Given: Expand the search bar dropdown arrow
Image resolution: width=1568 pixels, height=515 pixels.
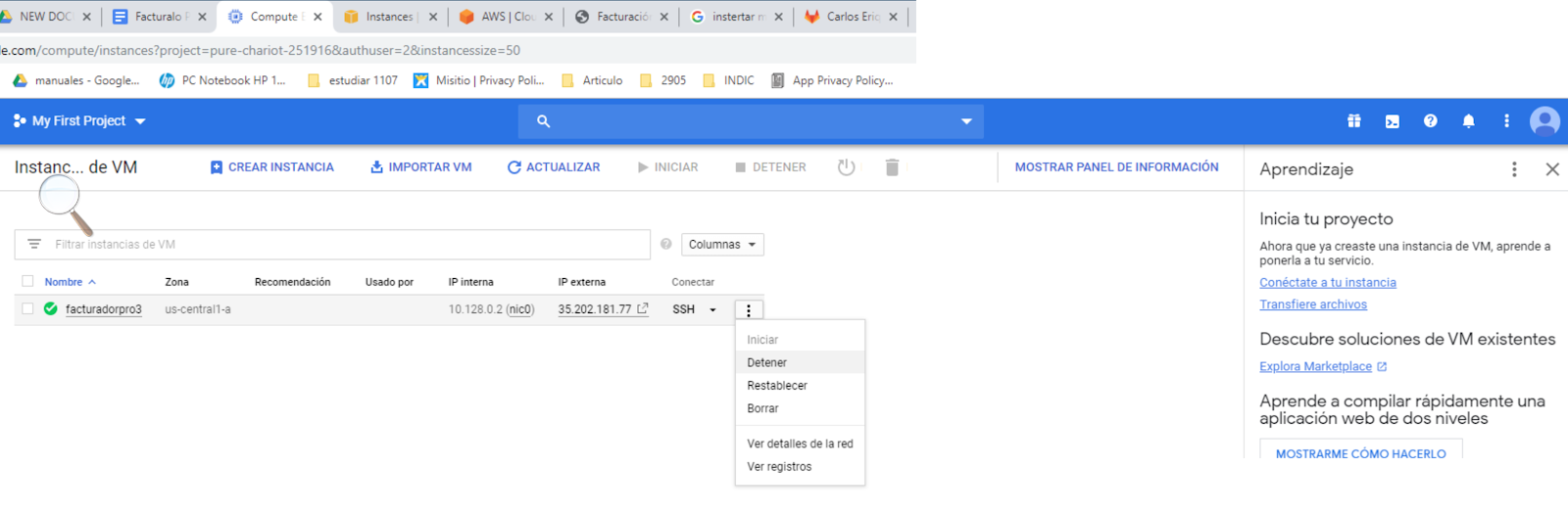Looking at the screenshot, I should click(x=966, y=121).
